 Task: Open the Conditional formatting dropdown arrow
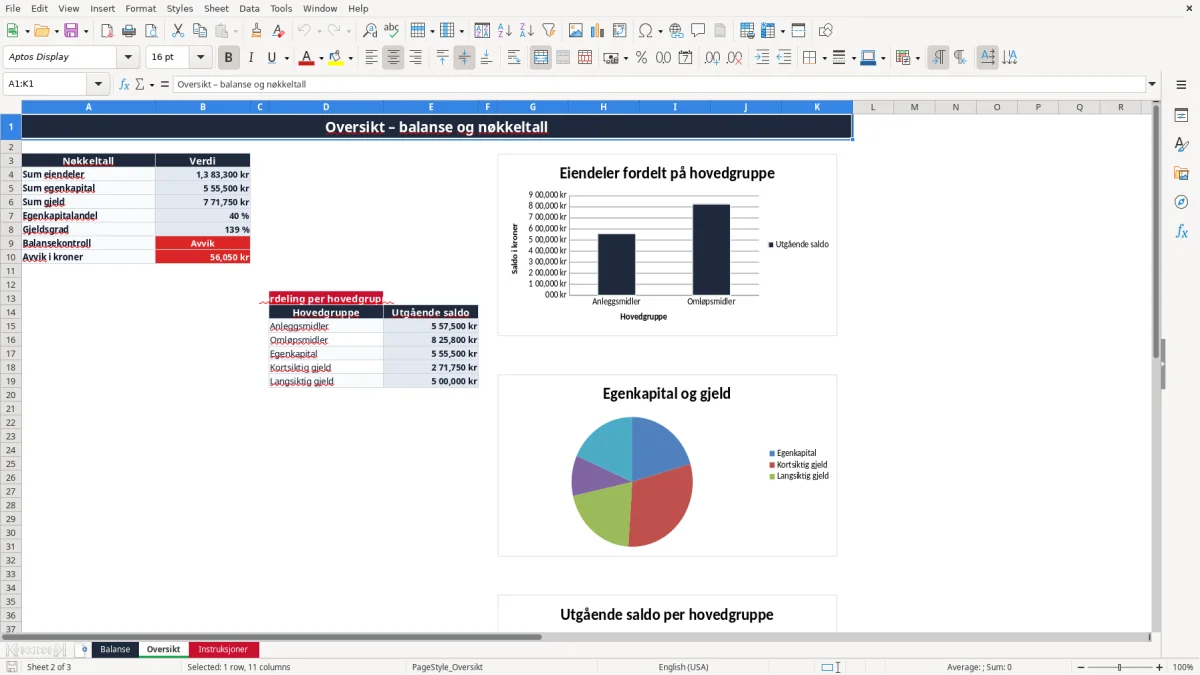tap(917, 58)
